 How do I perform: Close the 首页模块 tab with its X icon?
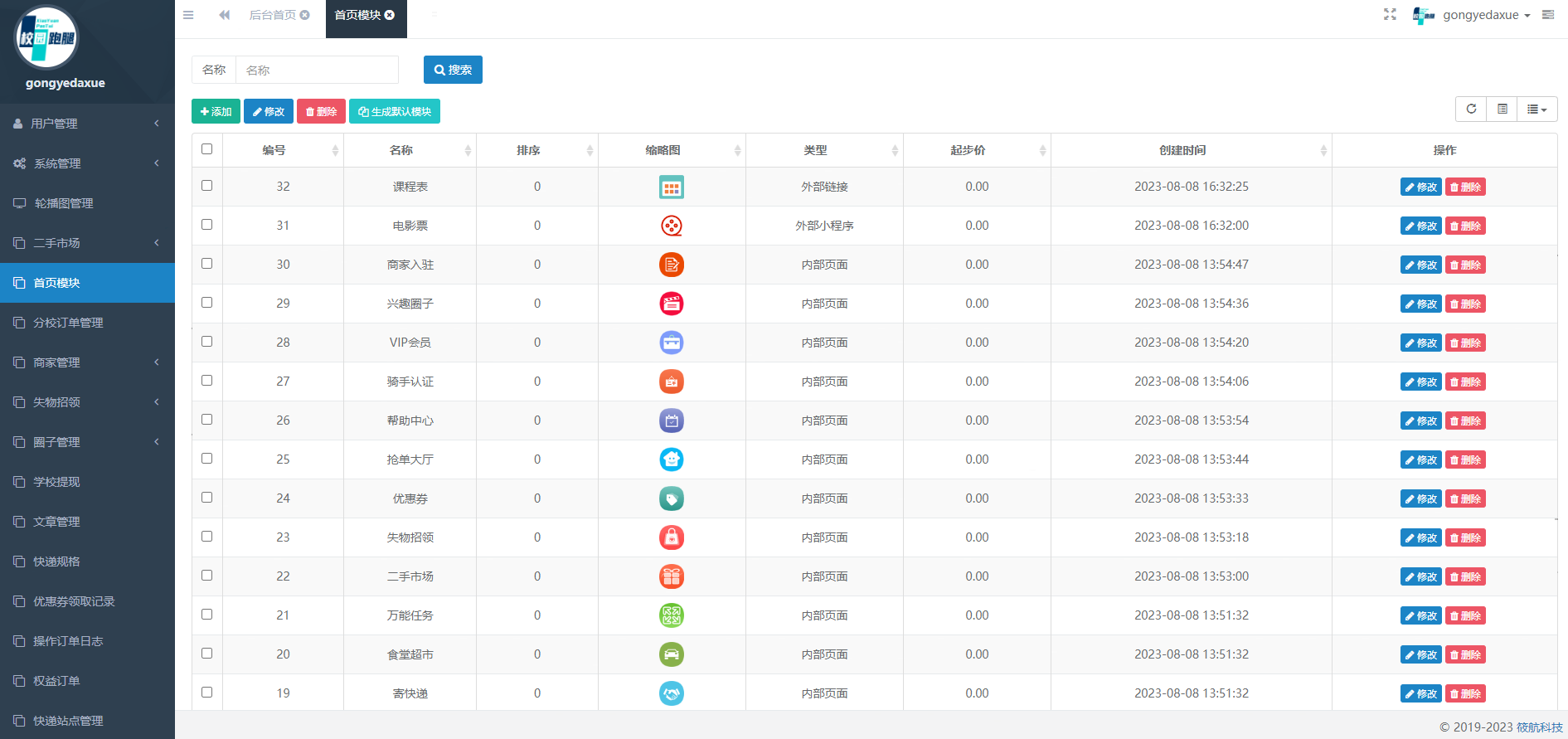tap(390, 15)
